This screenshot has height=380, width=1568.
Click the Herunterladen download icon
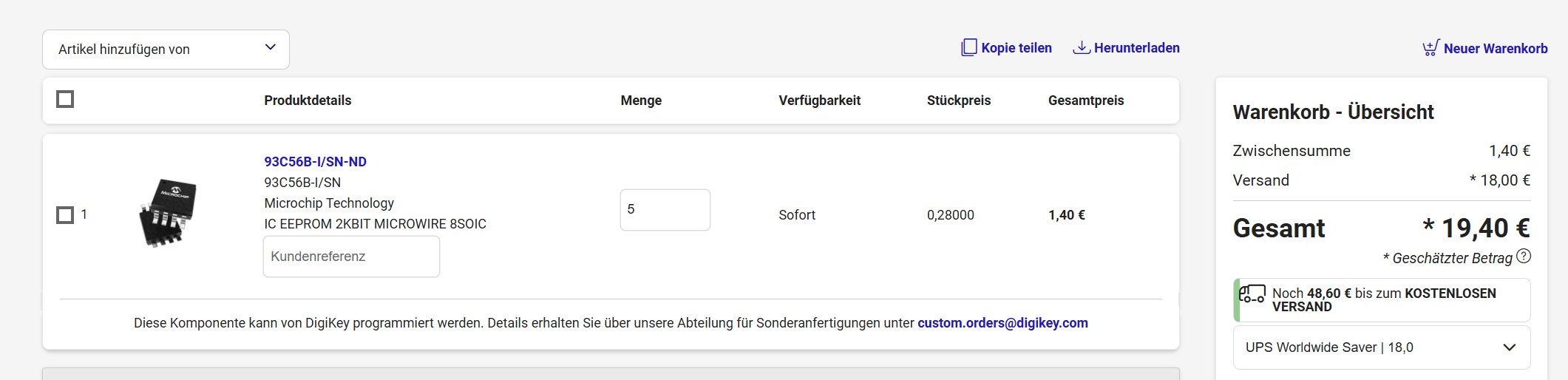tap(1081, 47)
